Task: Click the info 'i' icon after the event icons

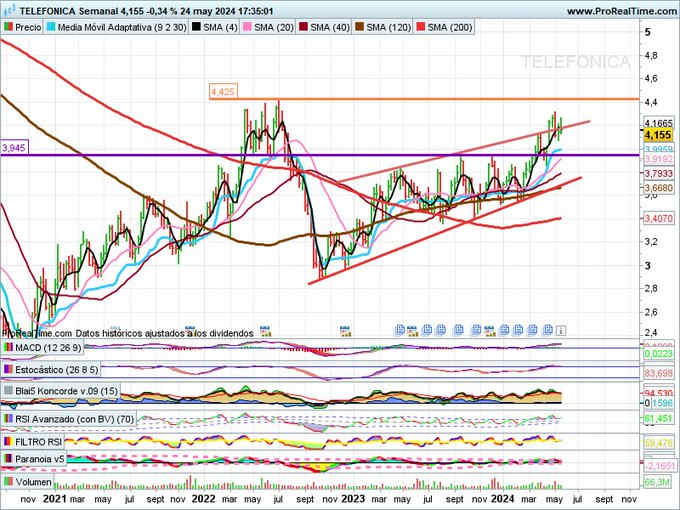Action: pyautogui.click(x=561, y=330)
